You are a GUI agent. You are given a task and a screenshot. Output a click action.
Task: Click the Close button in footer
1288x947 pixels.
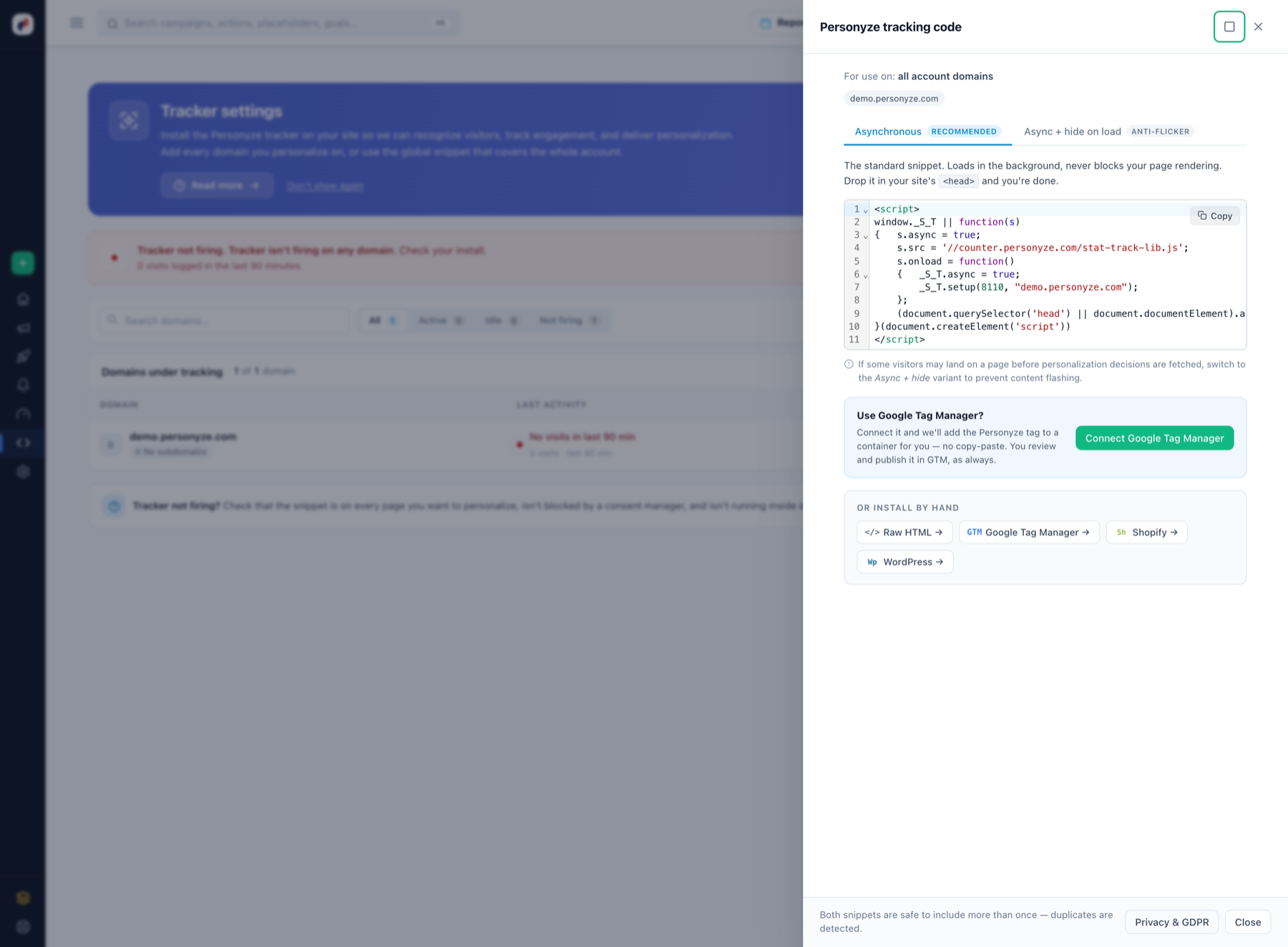[1247, 922]
